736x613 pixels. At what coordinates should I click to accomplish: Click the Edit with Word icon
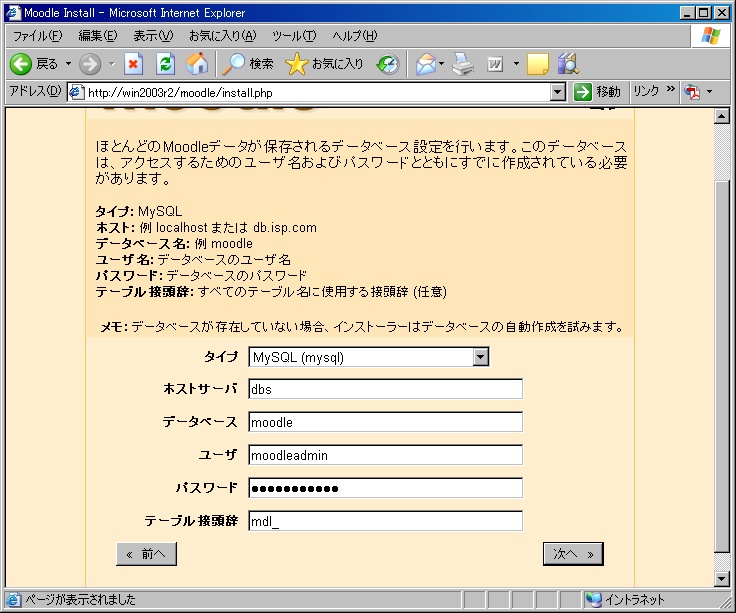(x=495, y=64)
